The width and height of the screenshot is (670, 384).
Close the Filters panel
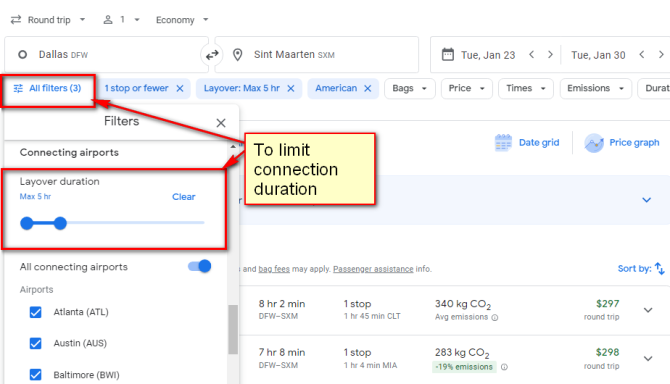(x=221, y=123)
